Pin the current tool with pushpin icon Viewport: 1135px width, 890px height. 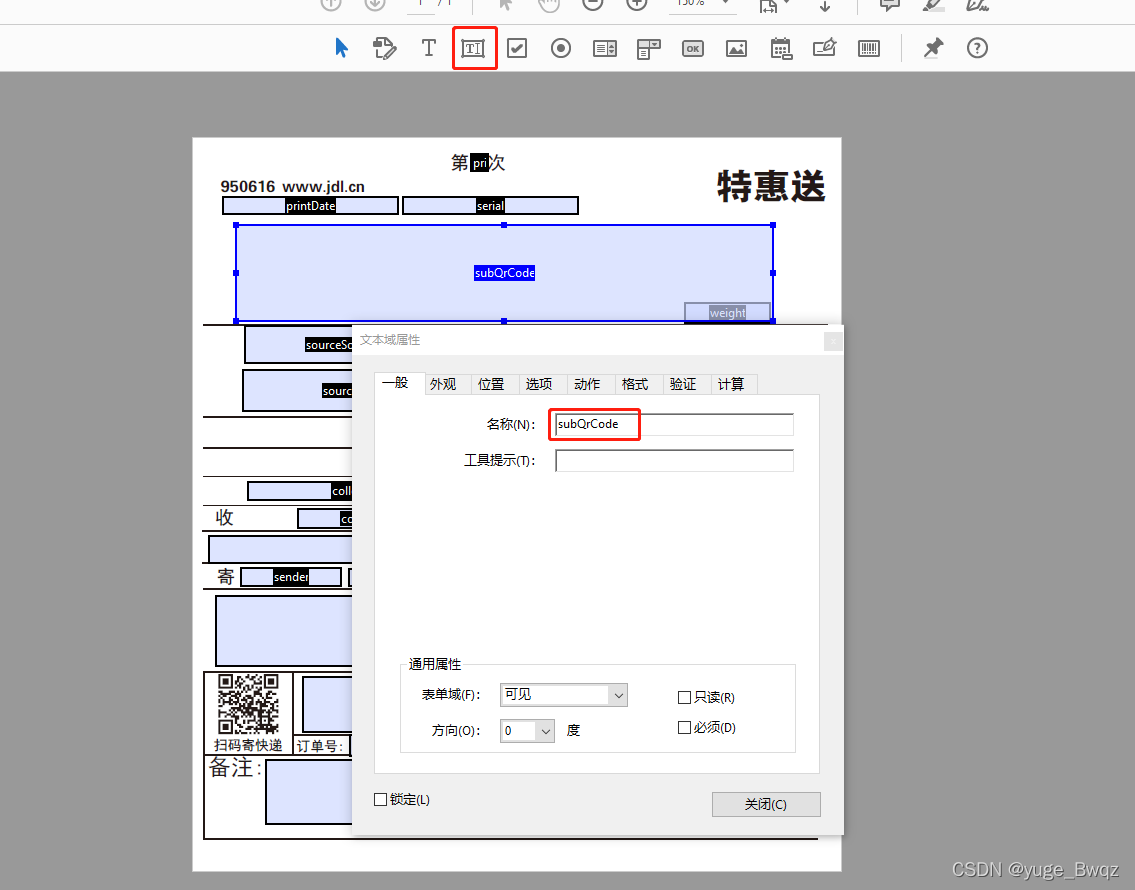pos(934,48)
